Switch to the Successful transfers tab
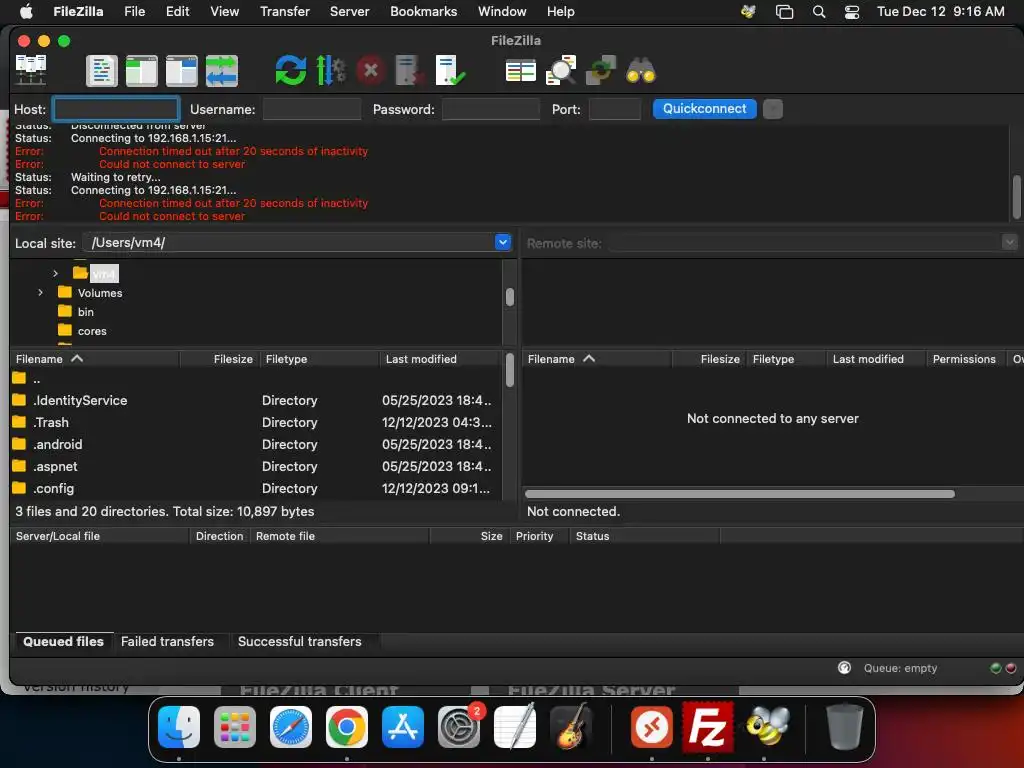The width and height of the screenshot is (1024, 768). (x=299, y=641)
